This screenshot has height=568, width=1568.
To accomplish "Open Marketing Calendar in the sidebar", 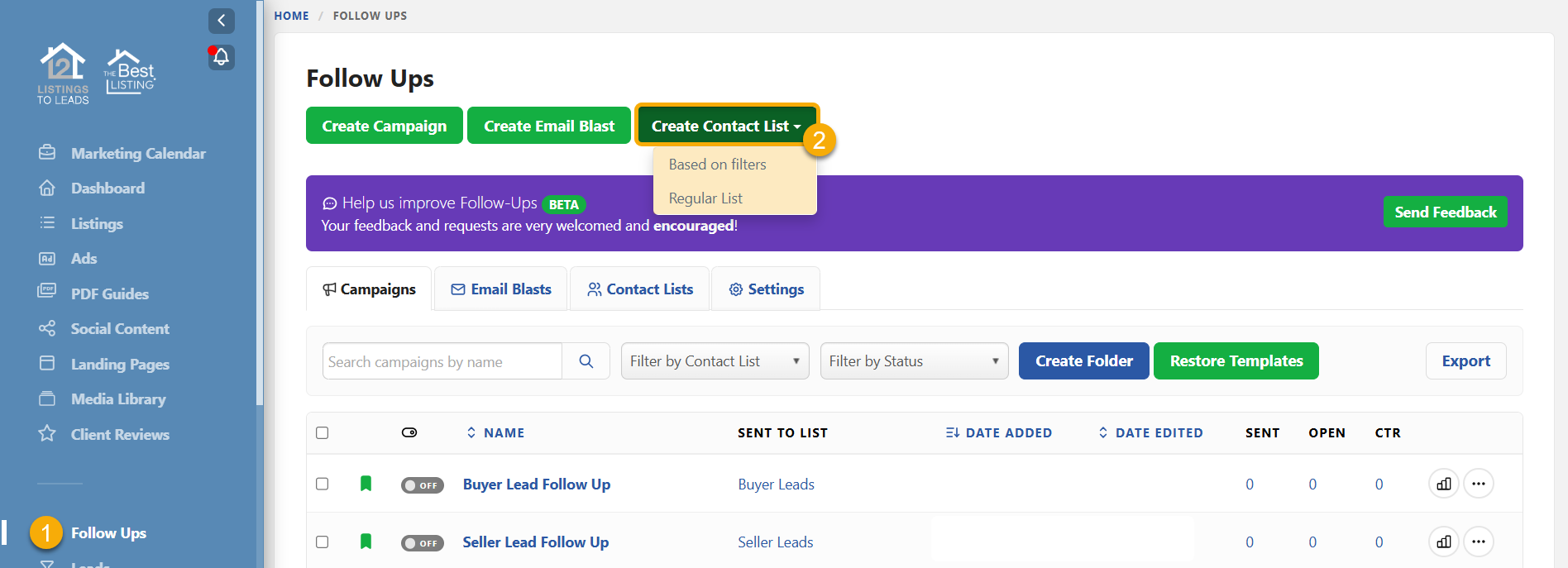I will pyautogui.click(x=138, y=153).
